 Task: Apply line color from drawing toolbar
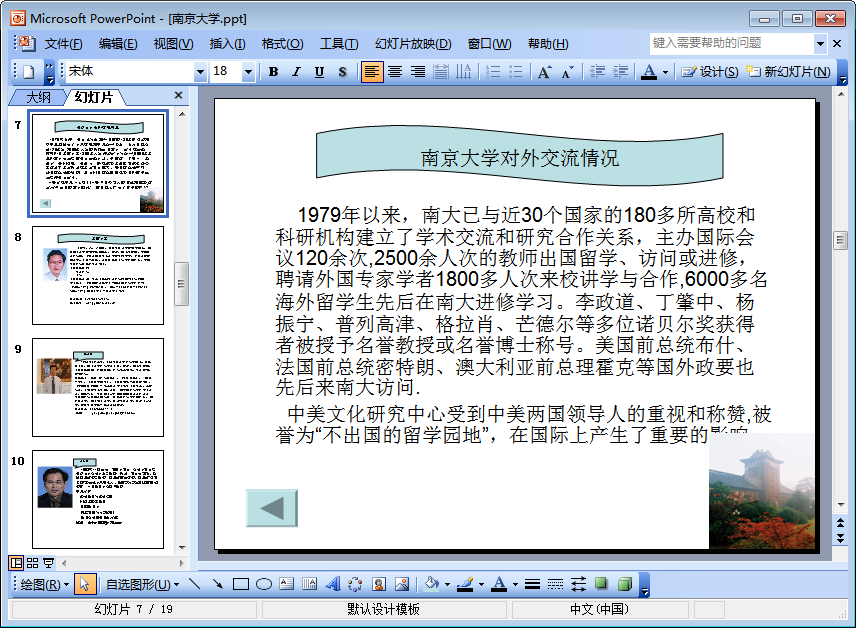[x=465, y=584]
